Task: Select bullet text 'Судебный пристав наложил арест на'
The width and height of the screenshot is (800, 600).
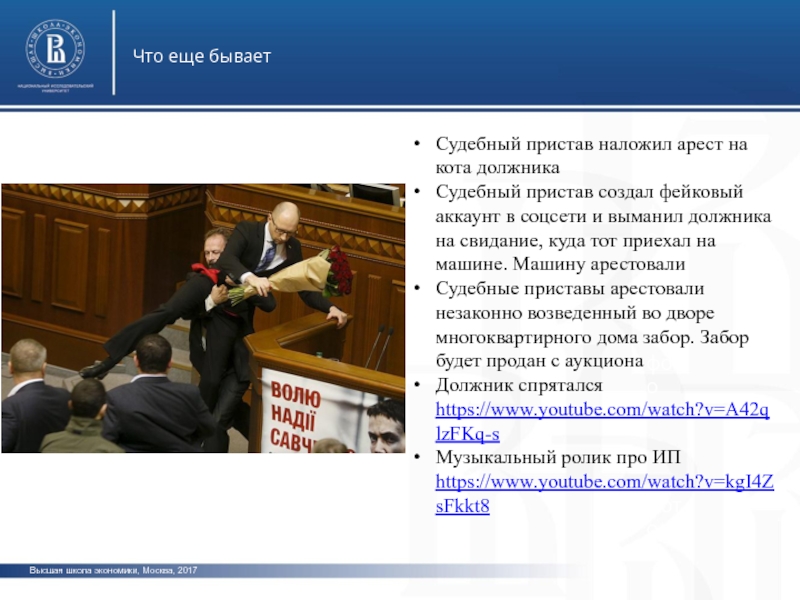Action: tap(591, 144)
